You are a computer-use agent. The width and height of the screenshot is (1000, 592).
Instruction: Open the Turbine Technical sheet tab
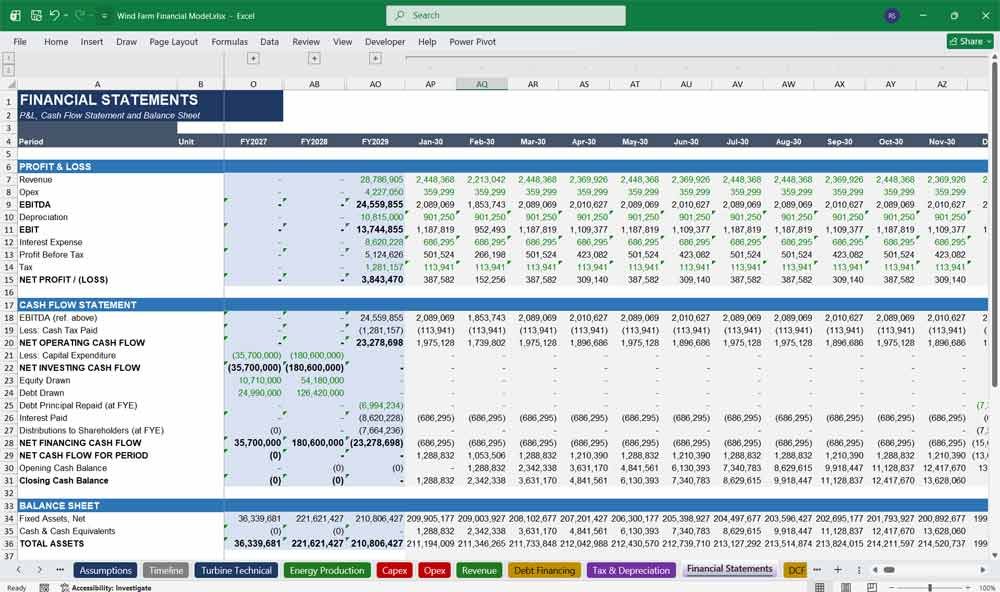click(x=236, y=570)
